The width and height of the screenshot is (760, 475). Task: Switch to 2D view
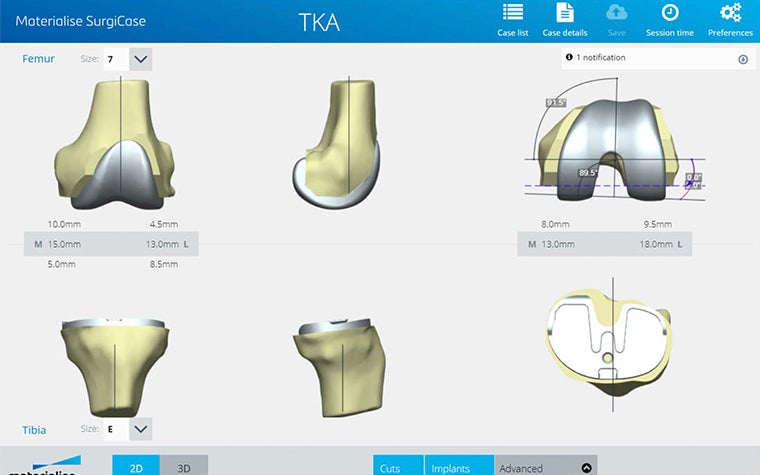coord(136,465)
